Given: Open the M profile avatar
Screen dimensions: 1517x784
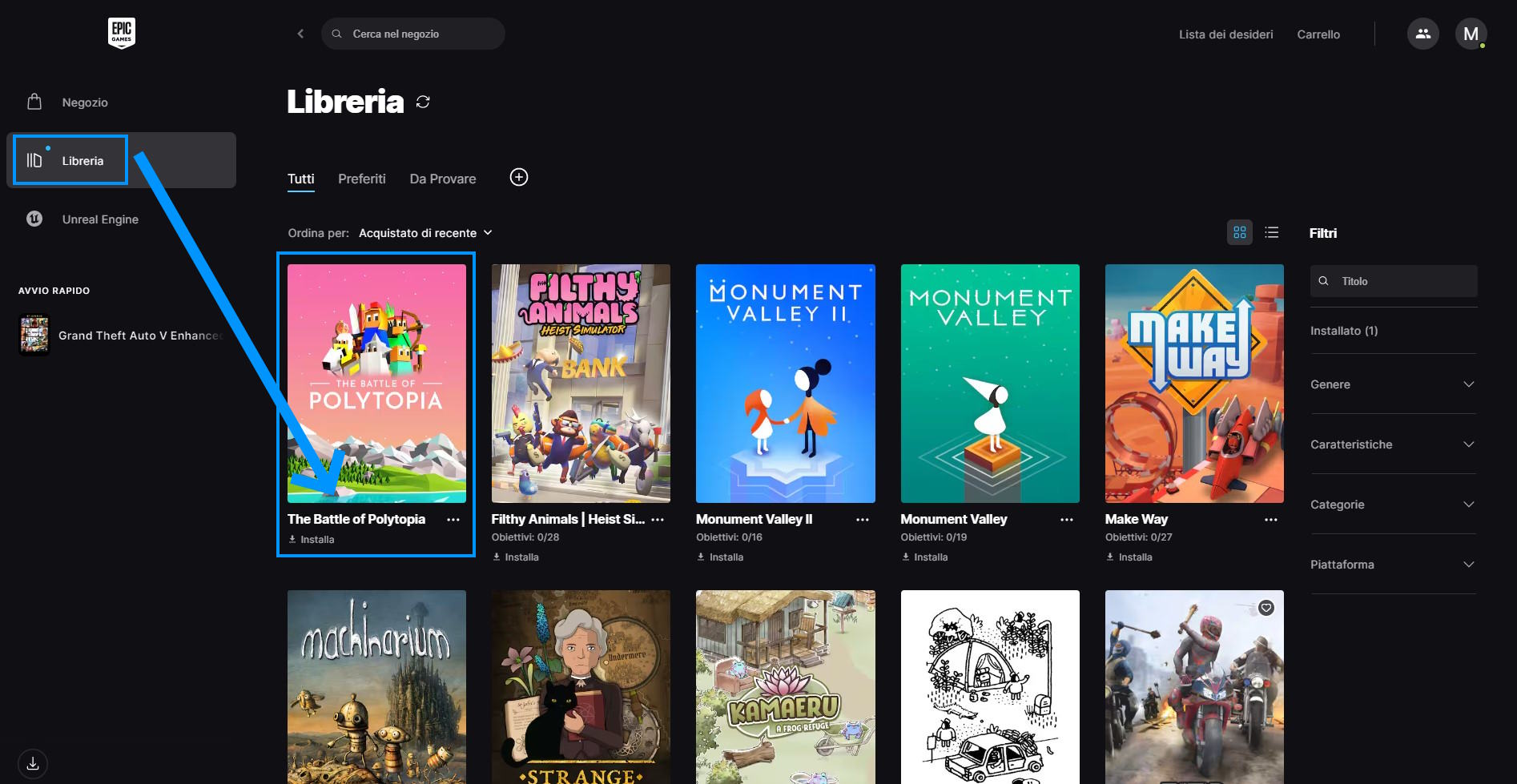Looking at the screenshot, I should (1471, 34).
